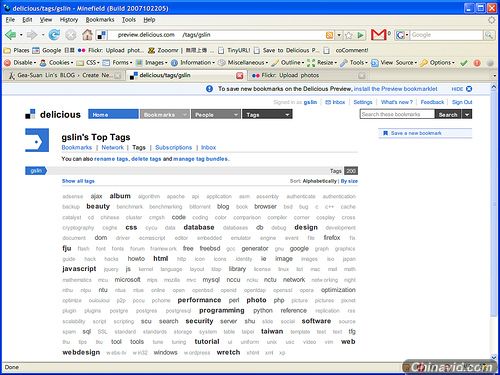500x375 pixels.
Task: Click the Stop loading icon
Action: pyautogui.click(x=70, y=35)
